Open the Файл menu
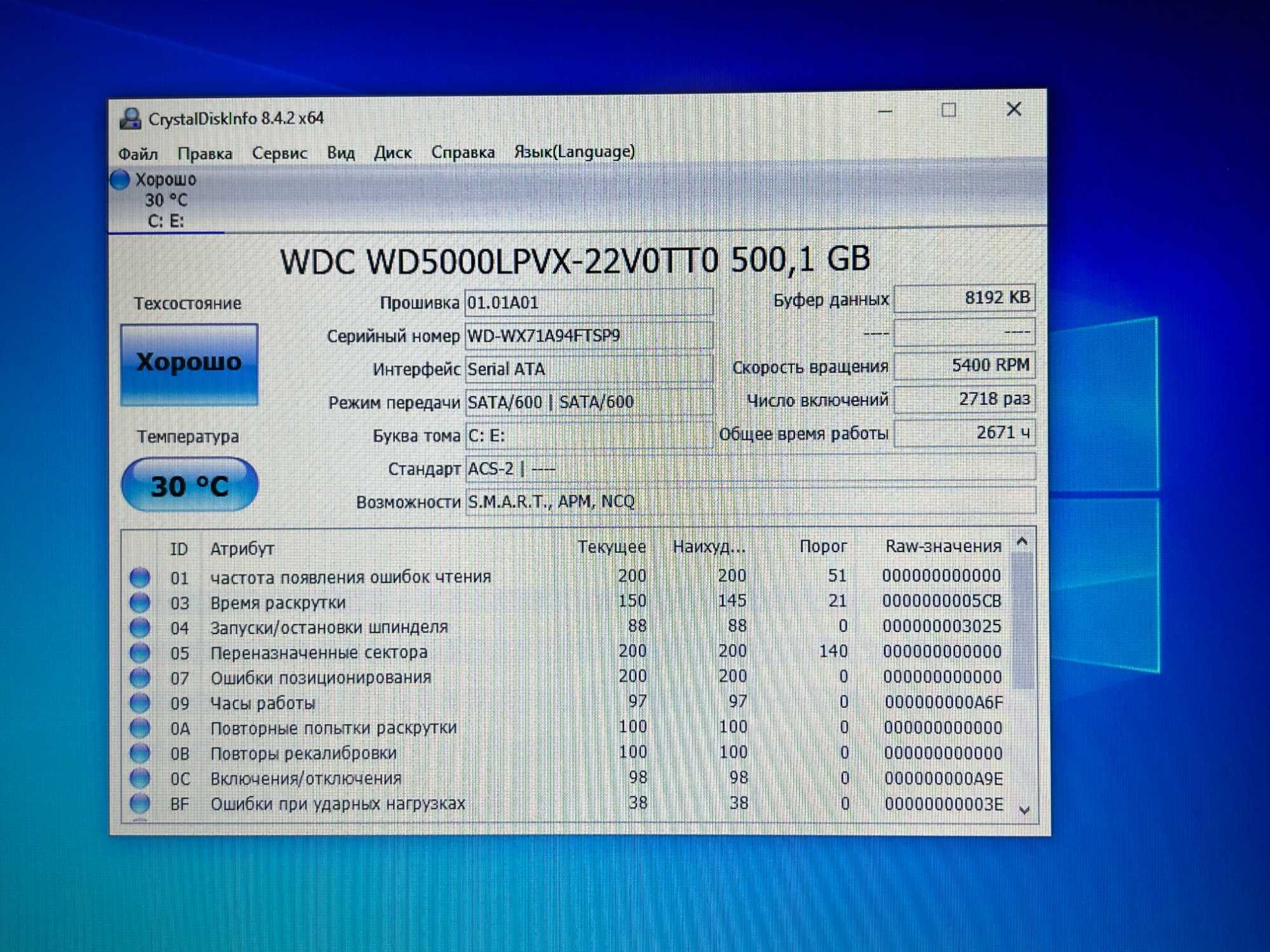The width and height of the screenshot is (1270, 952). [x=138, y=154]
